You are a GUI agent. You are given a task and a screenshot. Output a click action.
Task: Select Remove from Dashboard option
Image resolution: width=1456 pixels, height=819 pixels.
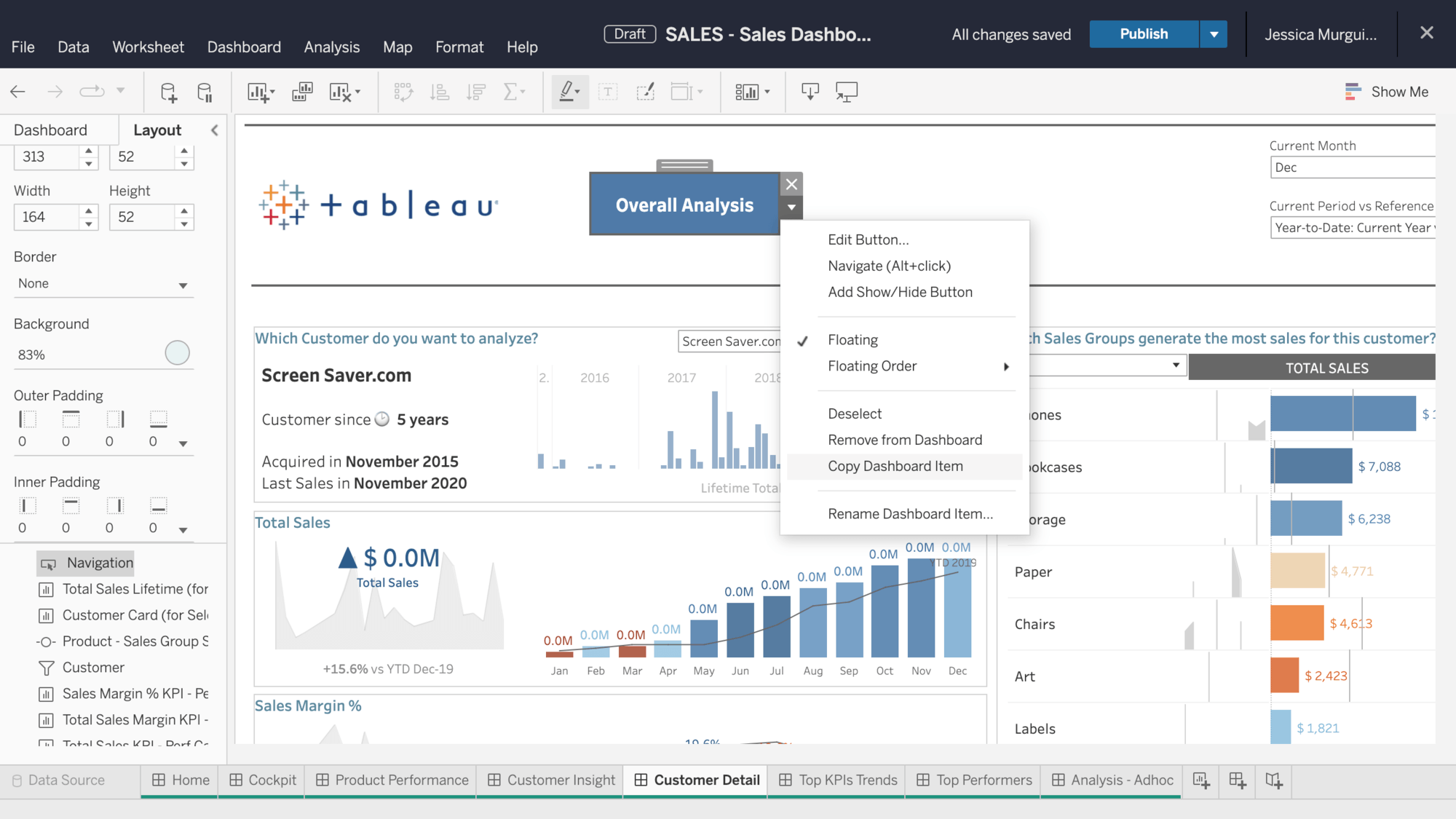905,439
